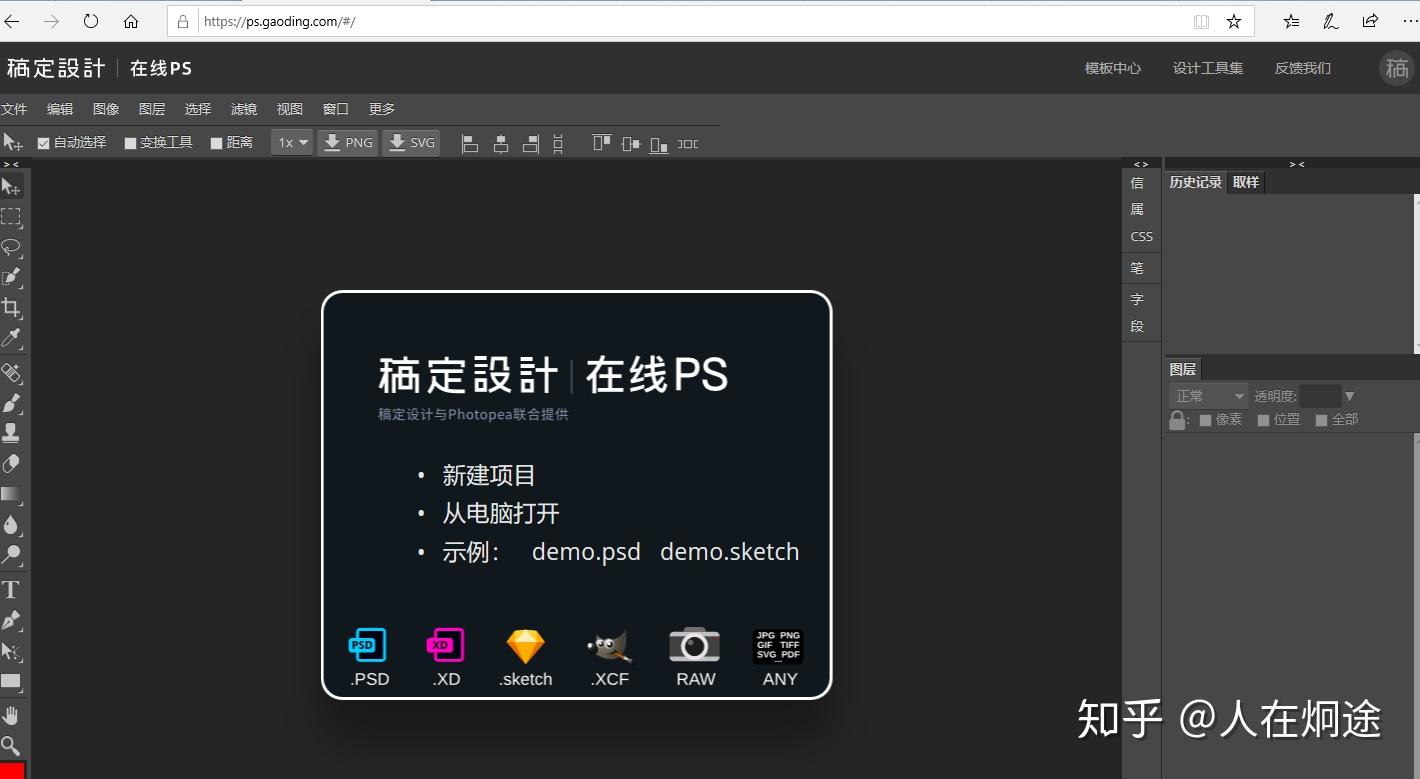Switch to the 取样 tab

[1246, 182]
